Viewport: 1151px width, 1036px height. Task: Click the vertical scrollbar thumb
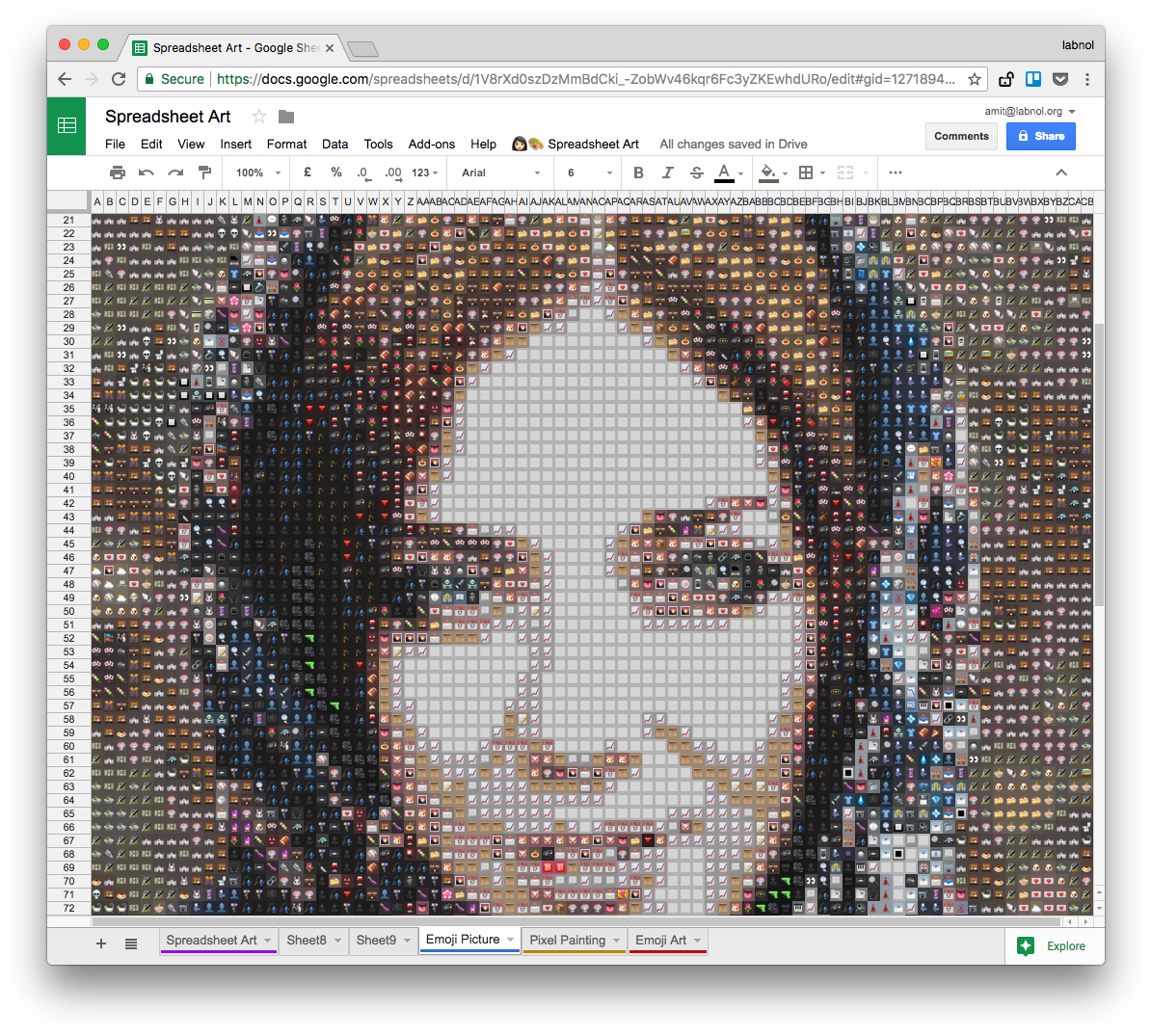[1099, 465]
